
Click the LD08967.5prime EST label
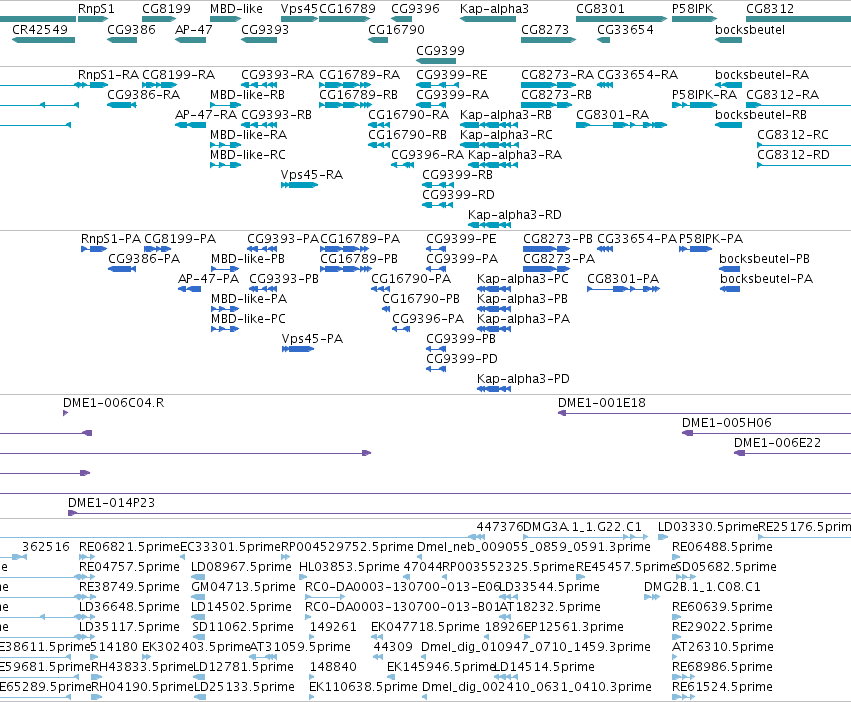point(241,566)
